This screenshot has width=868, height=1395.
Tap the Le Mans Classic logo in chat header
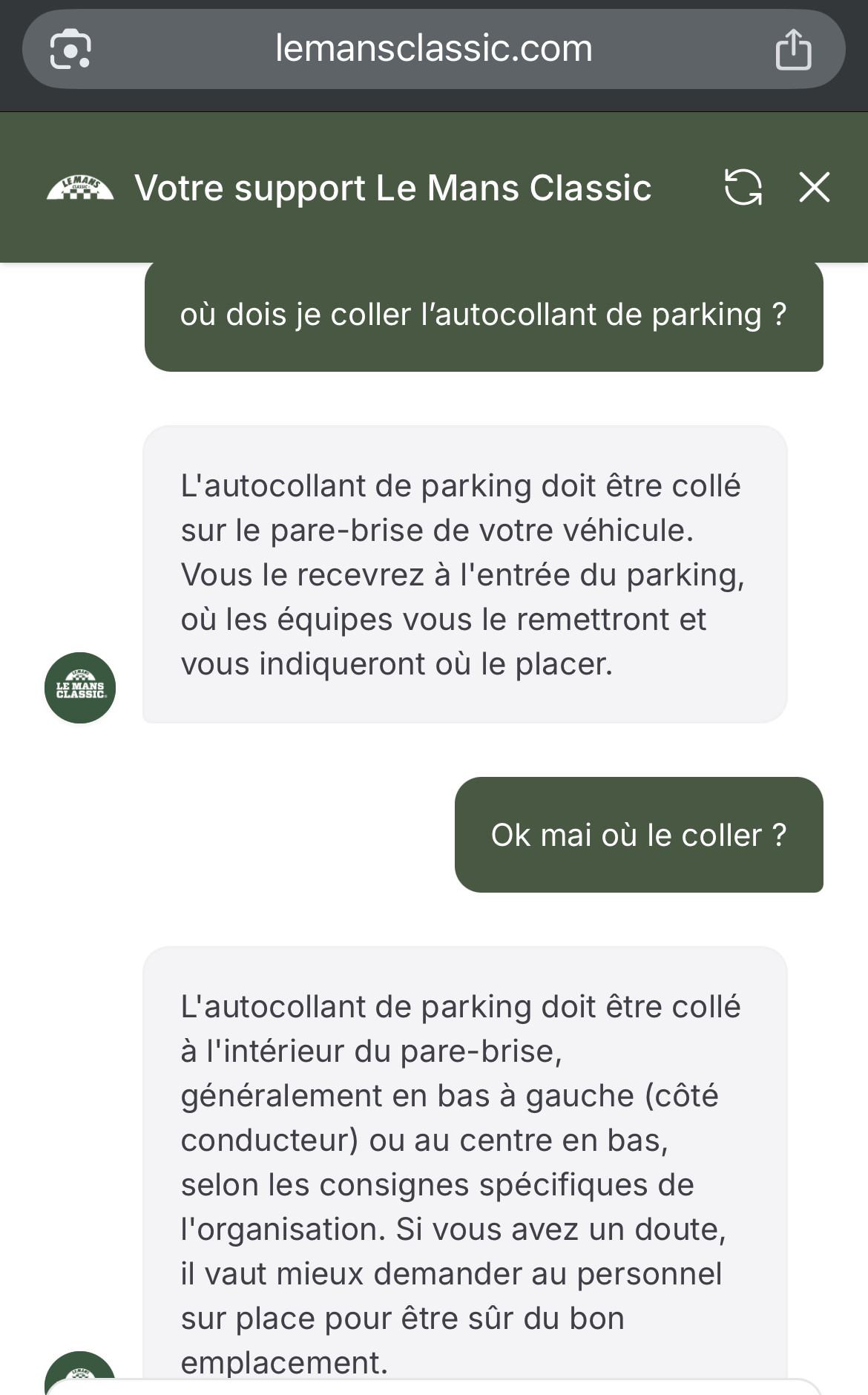[80, 188]
